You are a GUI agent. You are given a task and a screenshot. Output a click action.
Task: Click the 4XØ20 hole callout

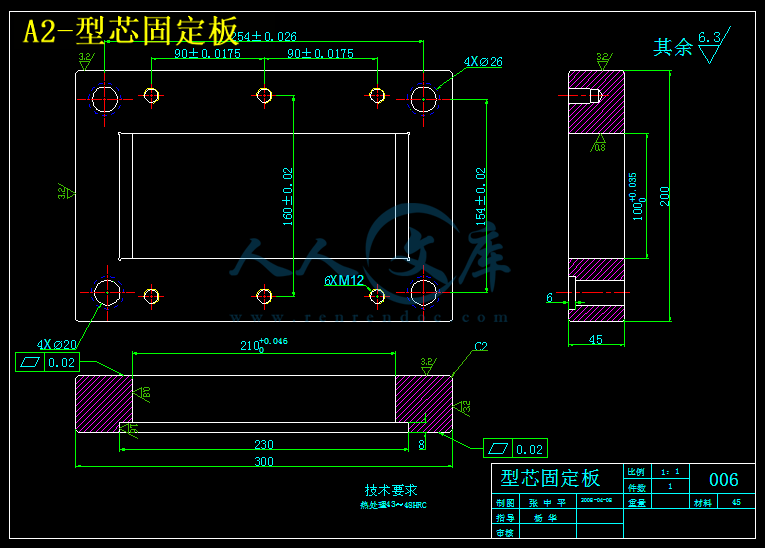point(57,345)
